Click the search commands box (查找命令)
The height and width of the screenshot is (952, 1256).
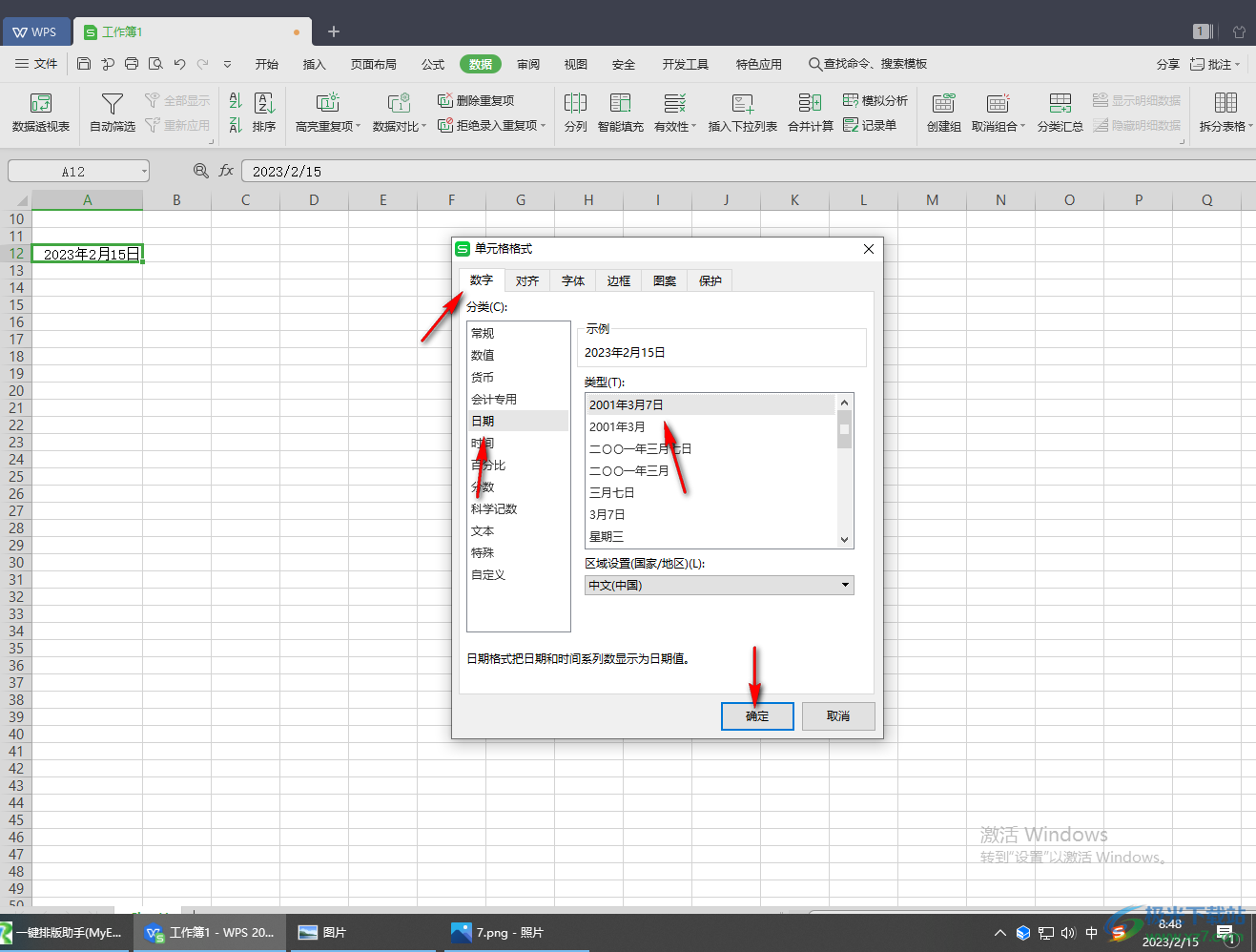tap(868, 64)
